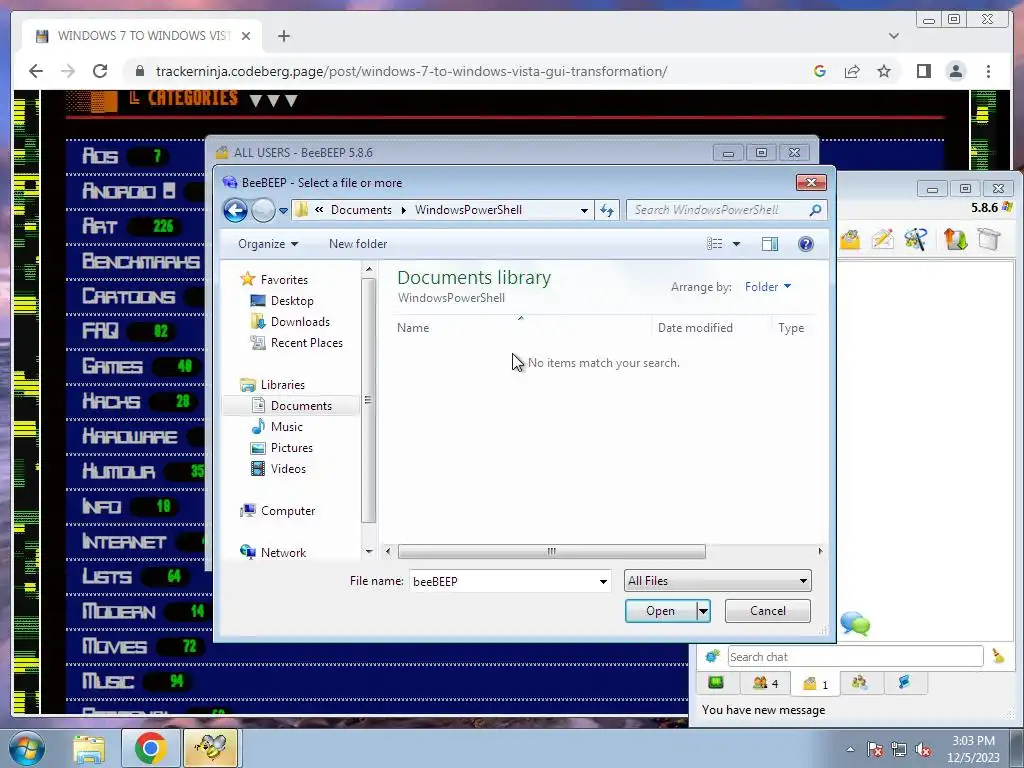Select Favorites in navigation pane

pos(284,280)
